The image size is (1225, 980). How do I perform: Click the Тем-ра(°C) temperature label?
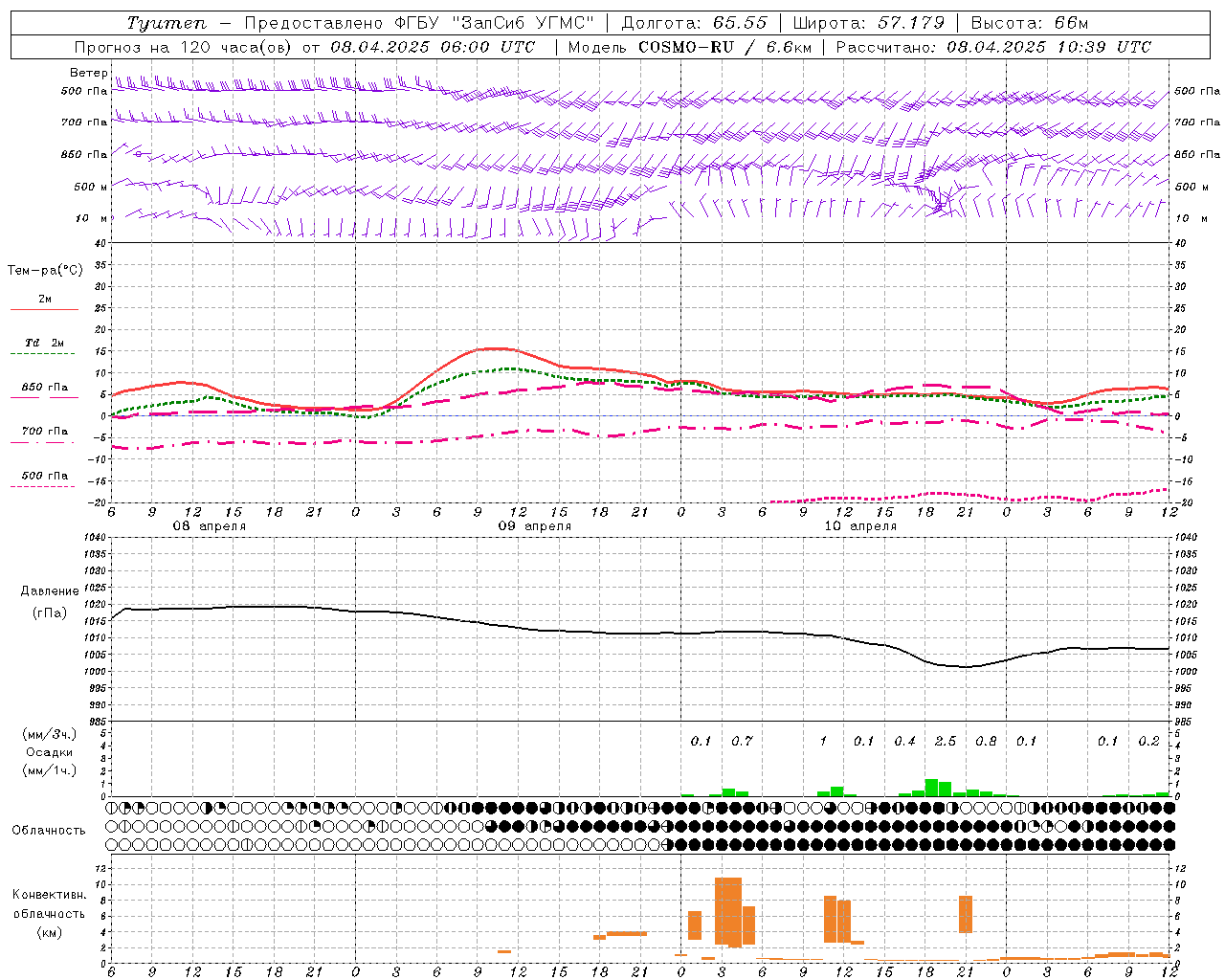pyautogui.click(x=45, y=271)
